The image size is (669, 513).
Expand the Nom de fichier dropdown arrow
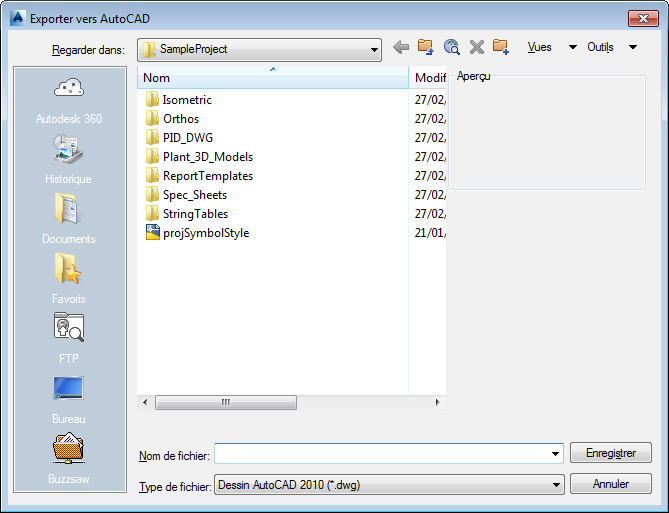(x=555, y=454)
